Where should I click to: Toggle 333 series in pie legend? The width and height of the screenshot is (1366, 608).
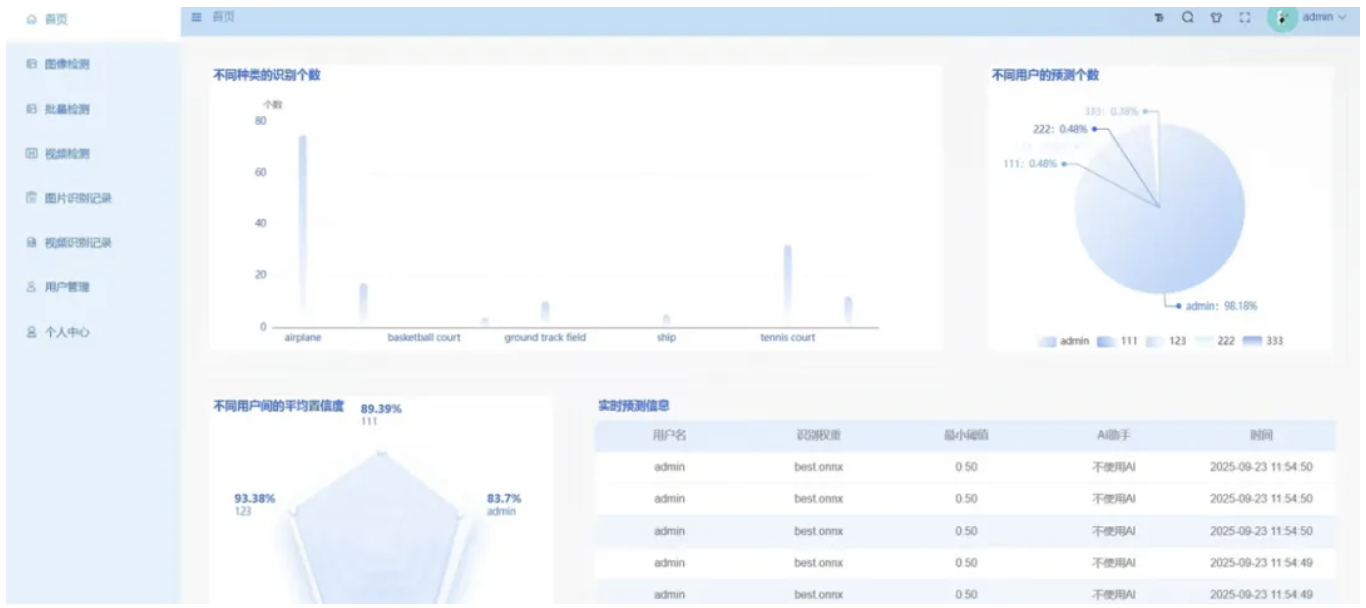[1263, 341]
